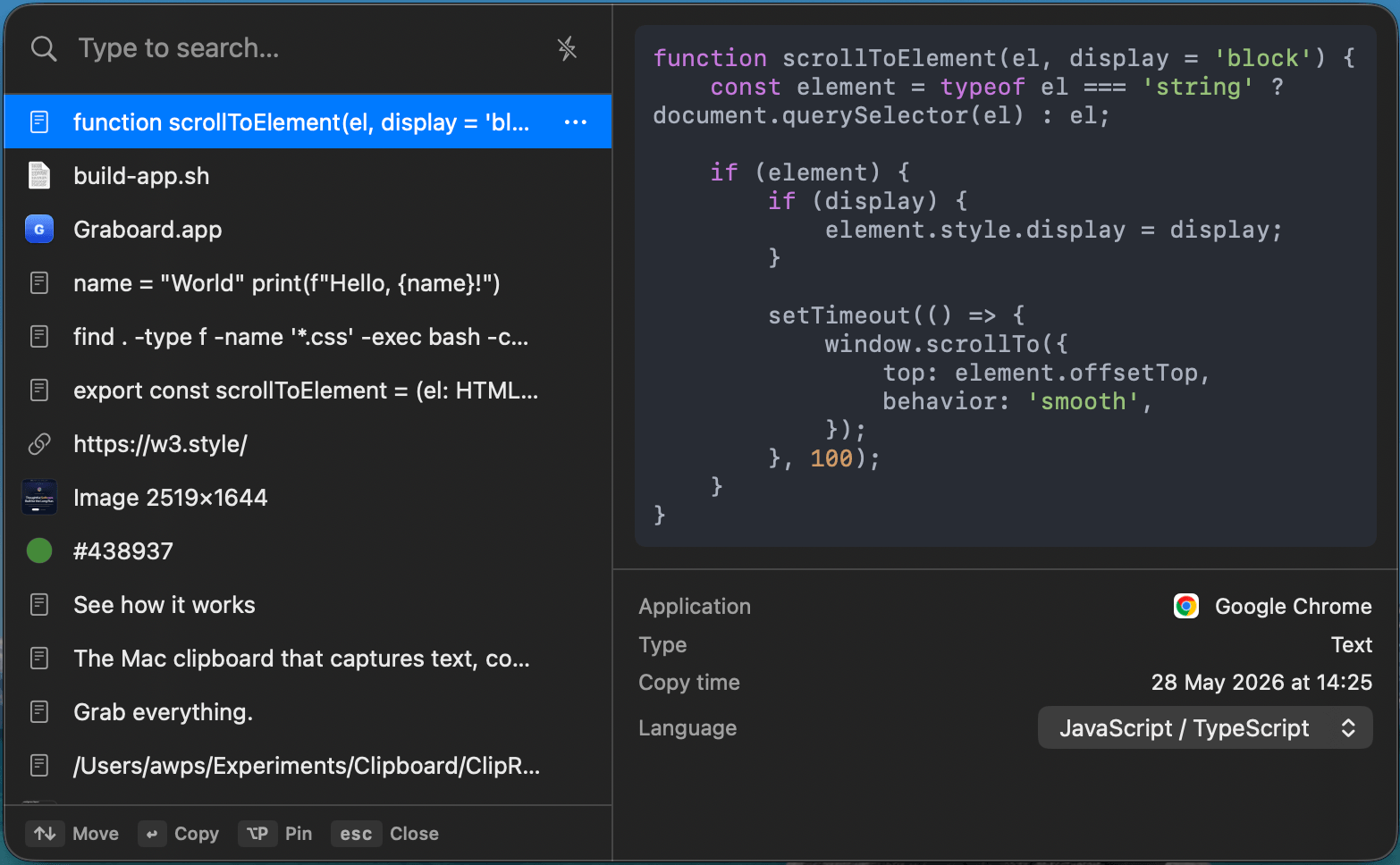Click text icon beside /Users/awps path item

tap(39, 766)
